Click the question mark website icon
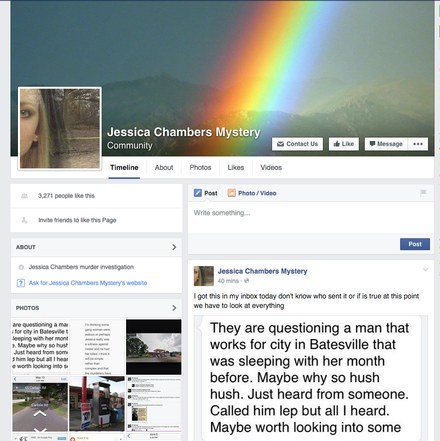Screen dimensions: 440x441 click(21, 283)
